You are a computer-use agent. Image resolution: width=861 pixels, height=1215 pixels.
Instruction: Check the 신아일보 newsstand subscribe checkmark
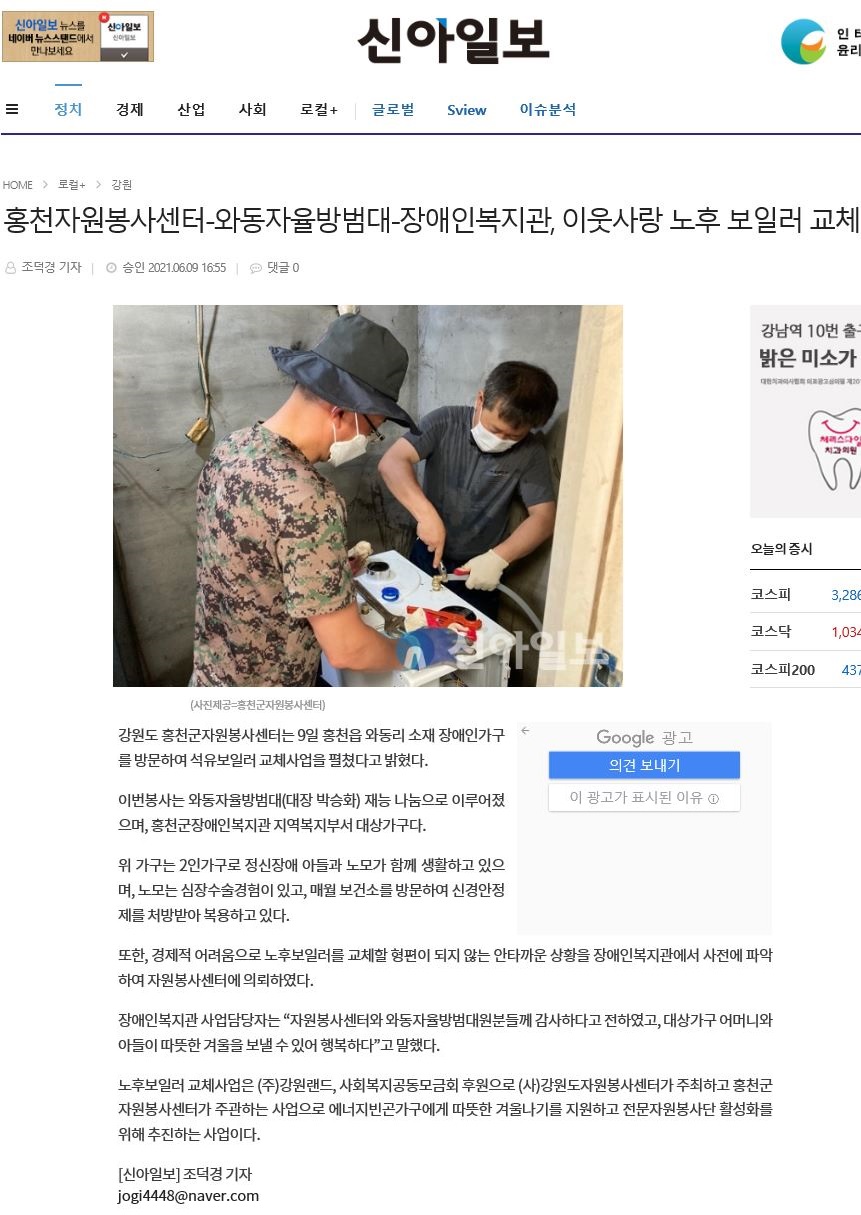tap(126, 55)
